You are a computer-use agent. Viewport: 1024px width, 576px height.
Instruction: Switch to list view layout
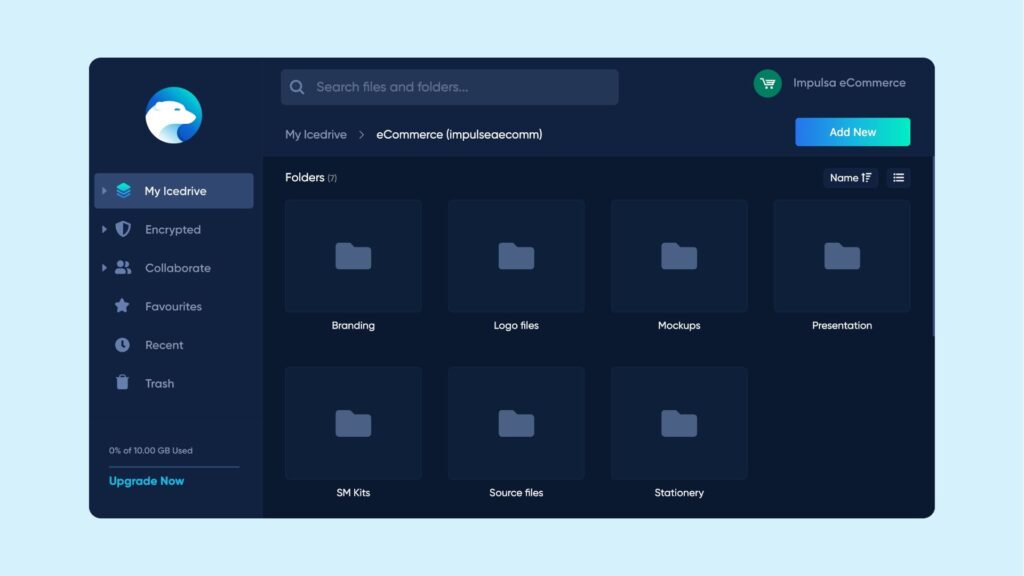pyautogui.click(x=898, y=178)
